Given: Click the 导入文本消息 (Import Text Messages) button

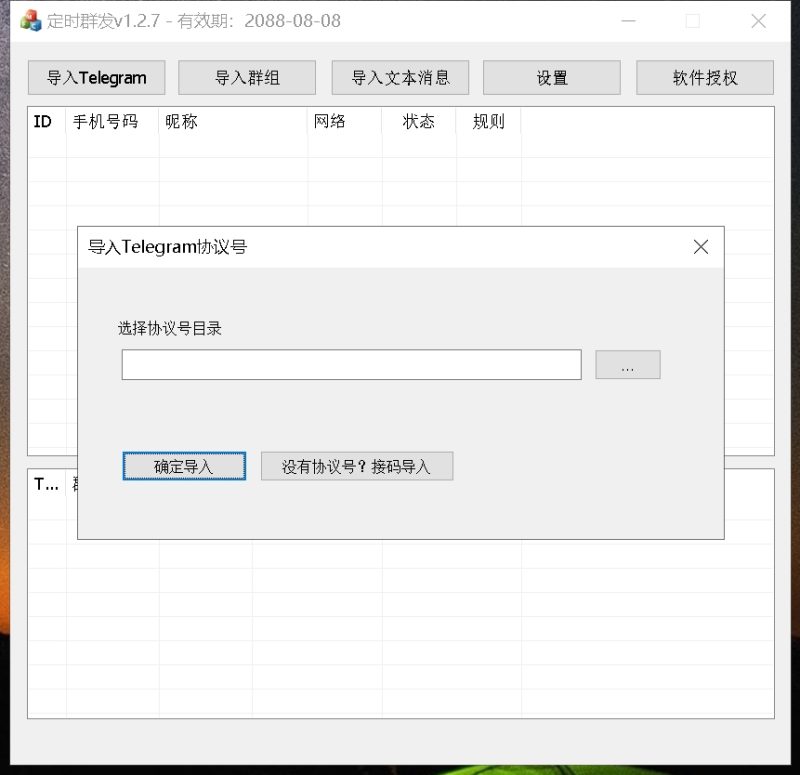Looking at the screenshot, I should point(399,77).
